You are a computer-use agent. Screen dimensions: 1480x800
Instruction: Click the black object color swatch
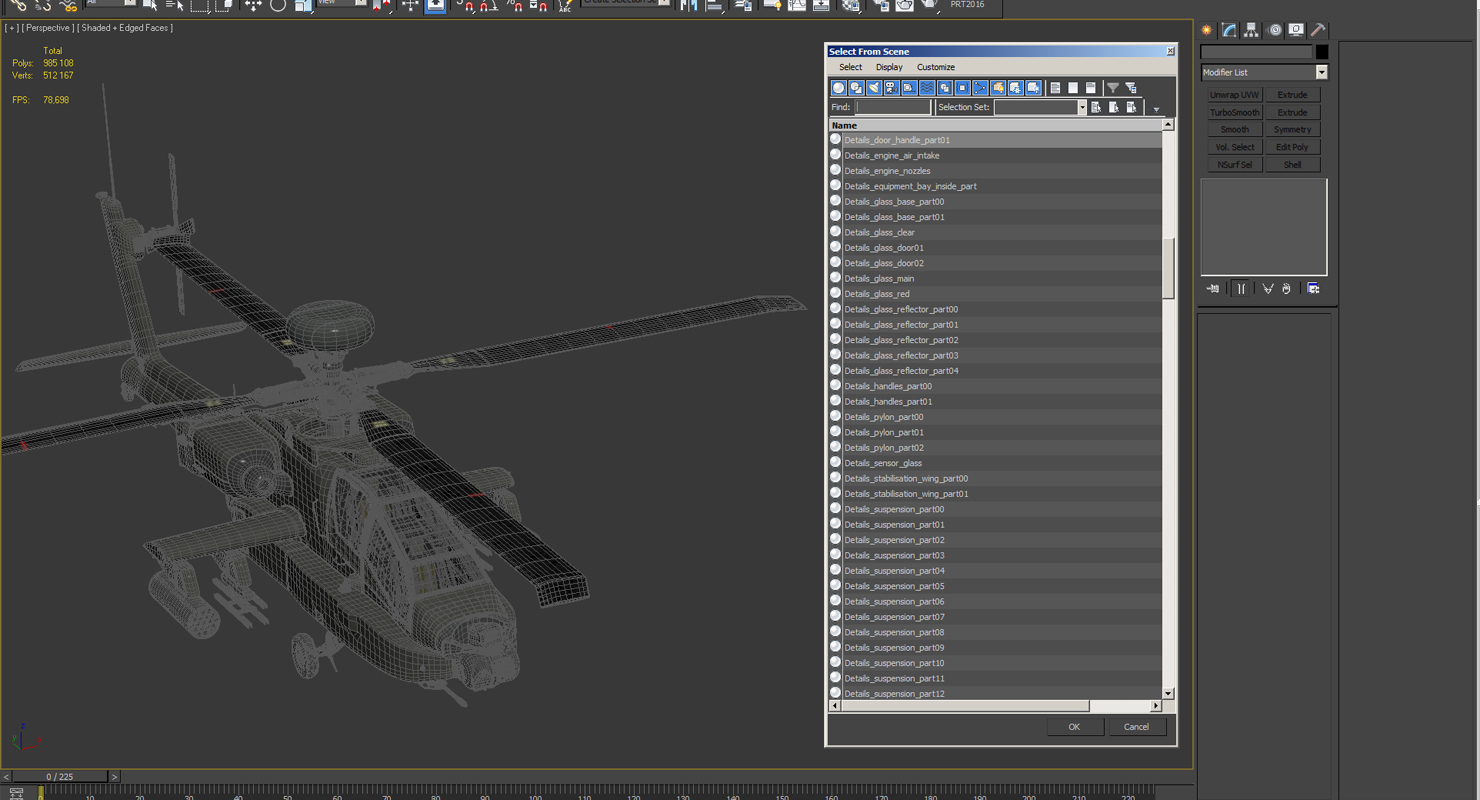click(x=1322, y=52)
